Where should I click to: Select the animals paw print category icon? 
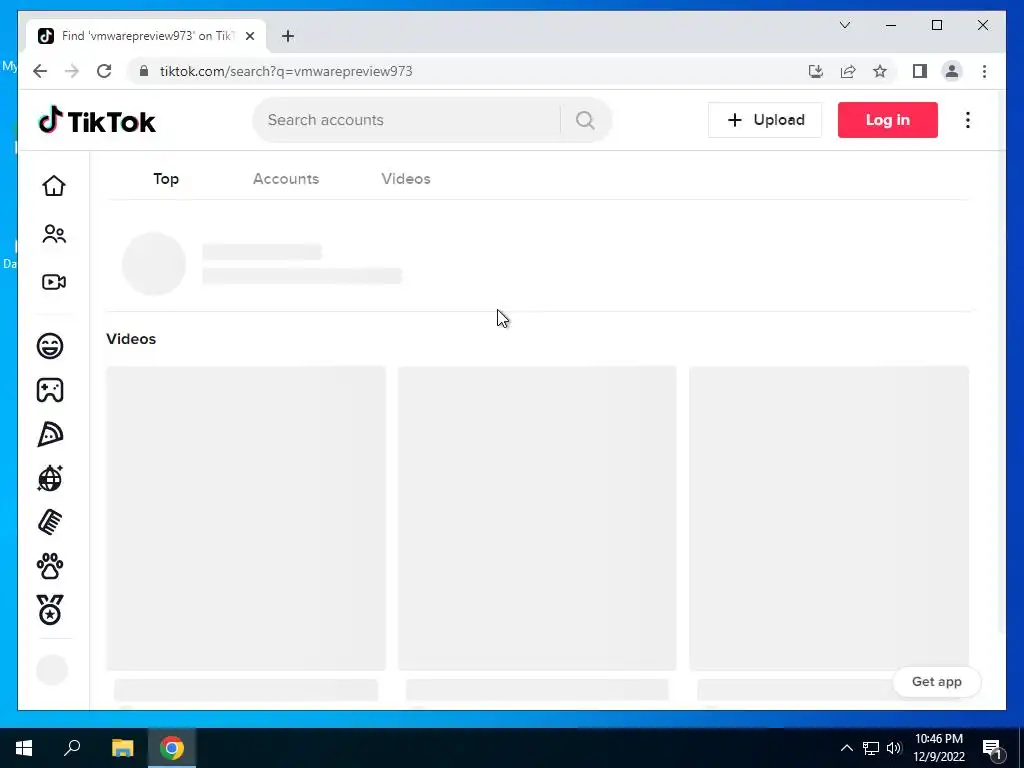tap(50, 566)
